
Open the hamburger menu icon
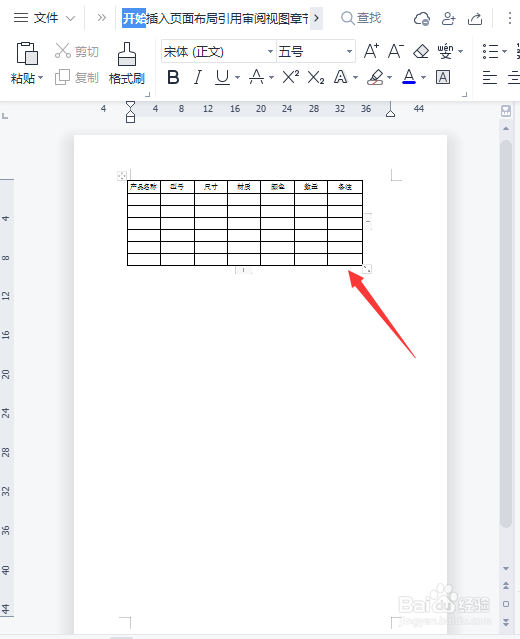20,18
